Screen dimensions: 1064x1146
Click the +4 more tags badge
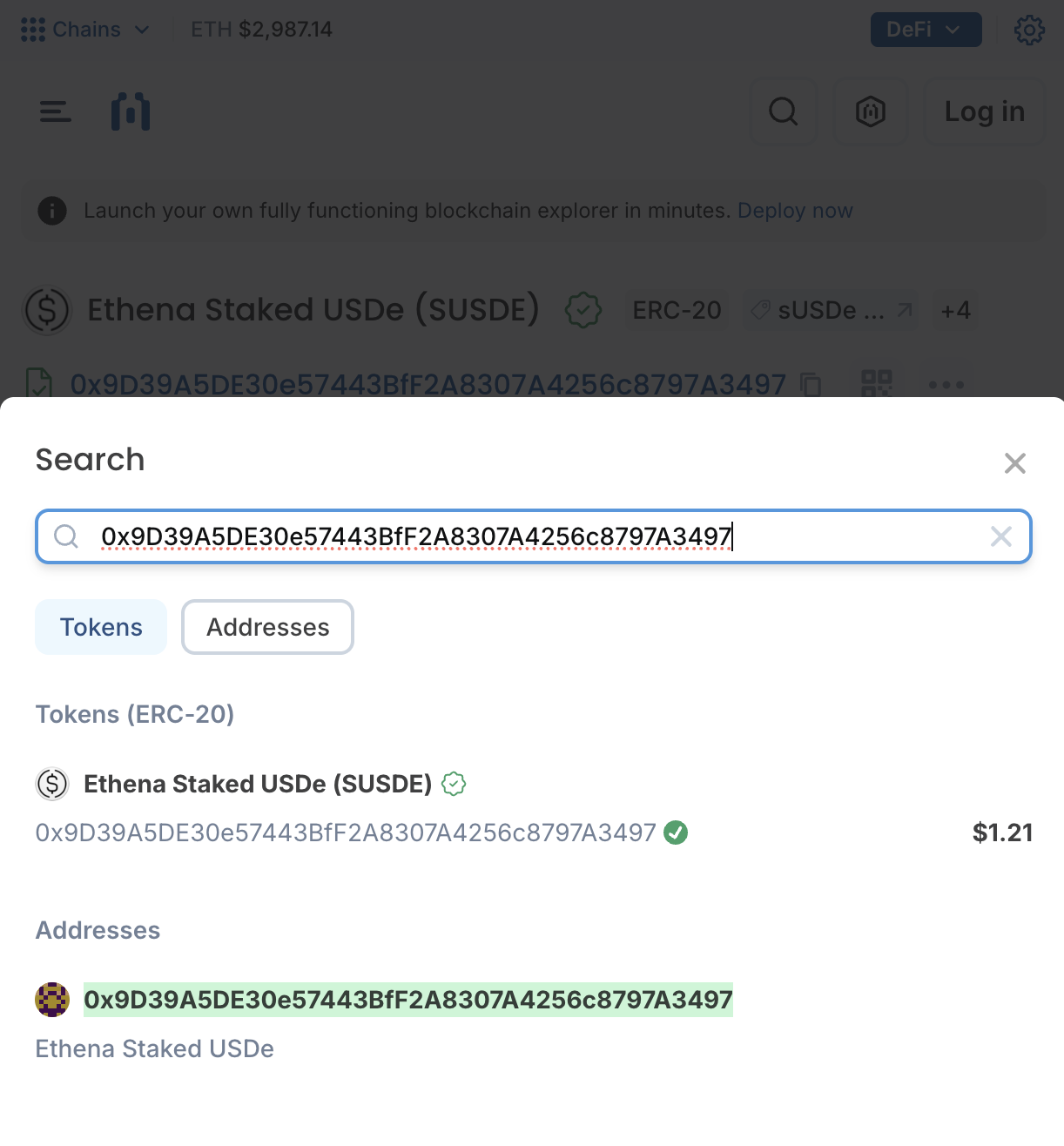click(x=955, y=311)
